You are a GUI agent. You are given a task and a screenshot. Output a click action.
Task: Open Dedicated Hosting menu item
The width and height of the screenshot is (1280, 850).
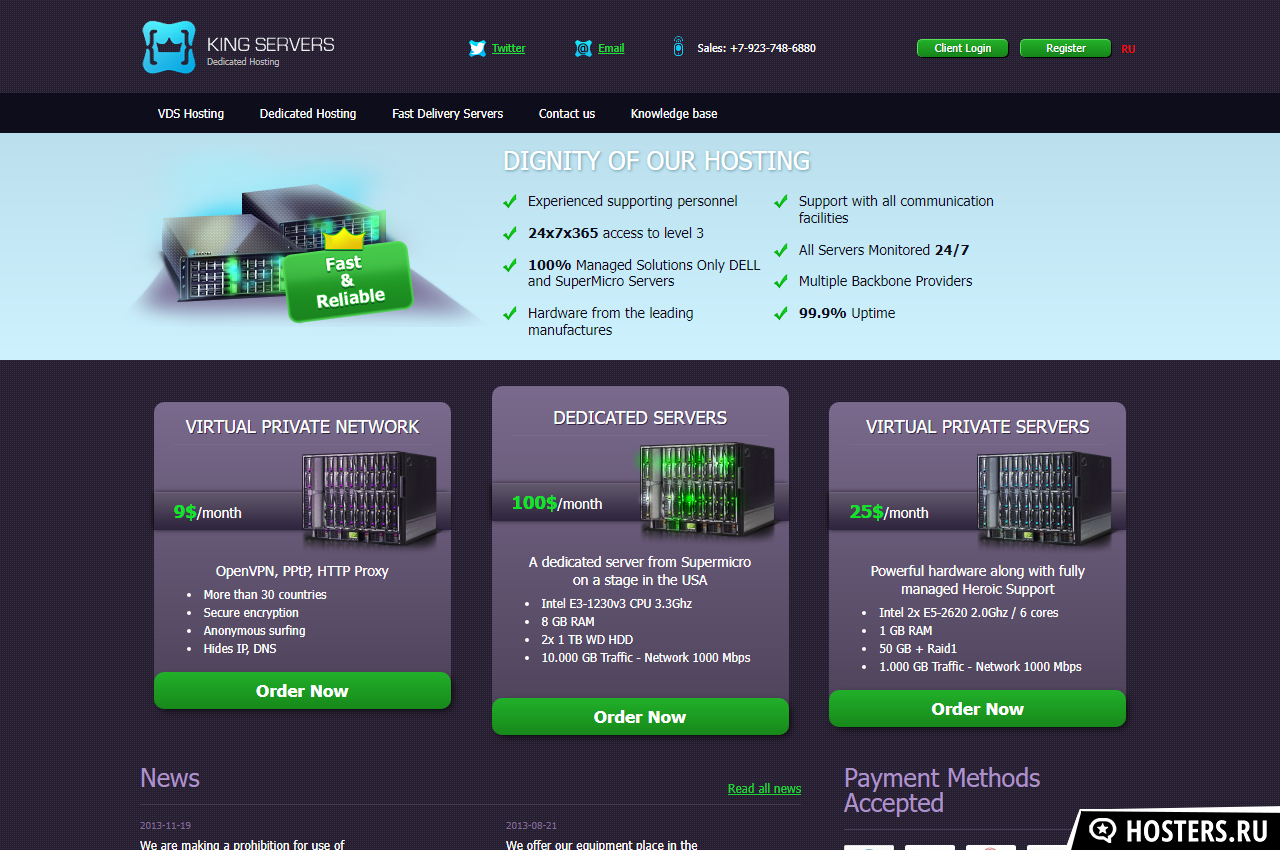tap(308, 114)
